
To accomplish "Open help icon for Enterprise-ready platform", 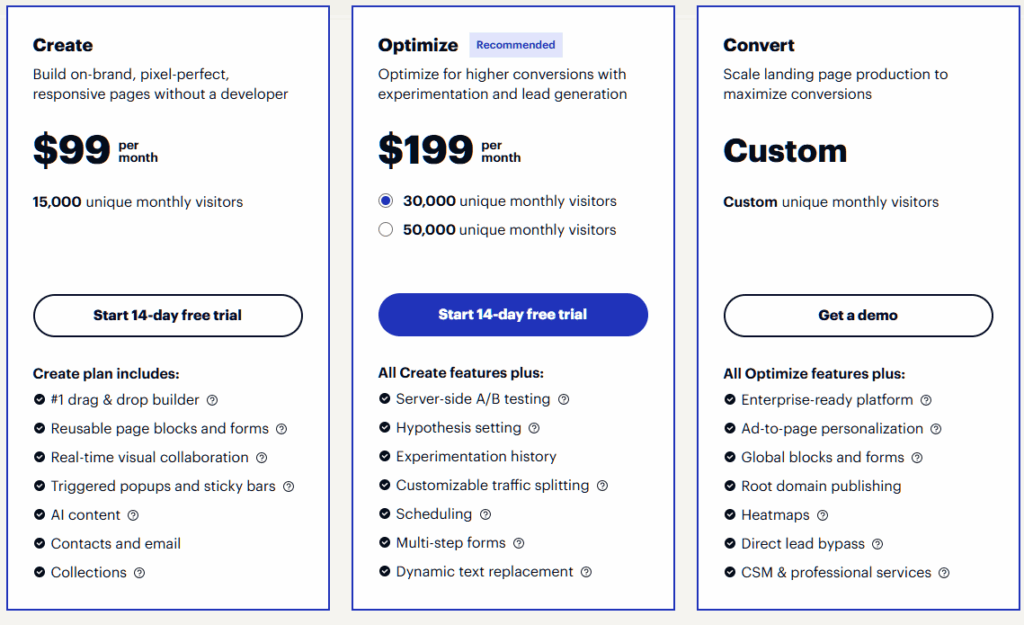I will click(x=926, y=401).
